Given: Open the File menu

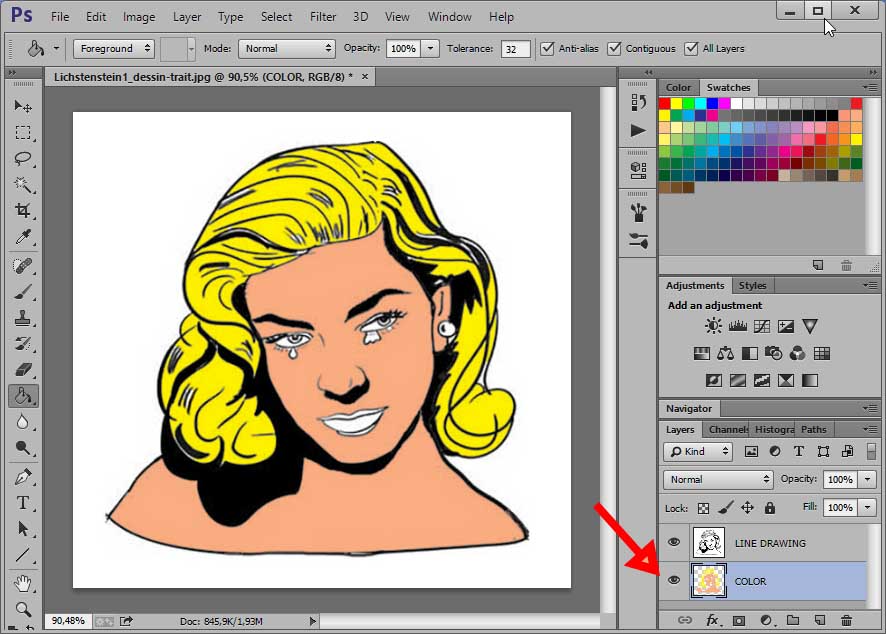Looking at the screenshot, I should 60,17.
